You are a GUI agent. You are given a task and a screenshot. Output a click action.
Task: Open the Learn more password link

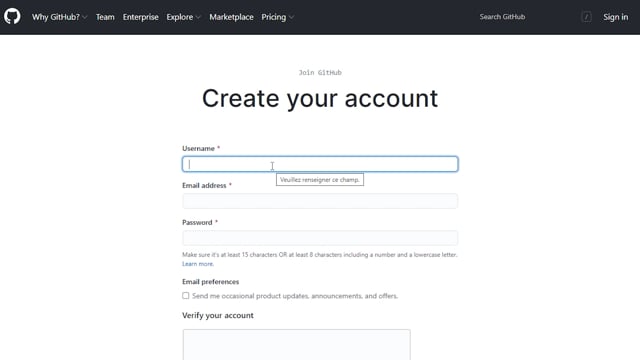(198, 264)
